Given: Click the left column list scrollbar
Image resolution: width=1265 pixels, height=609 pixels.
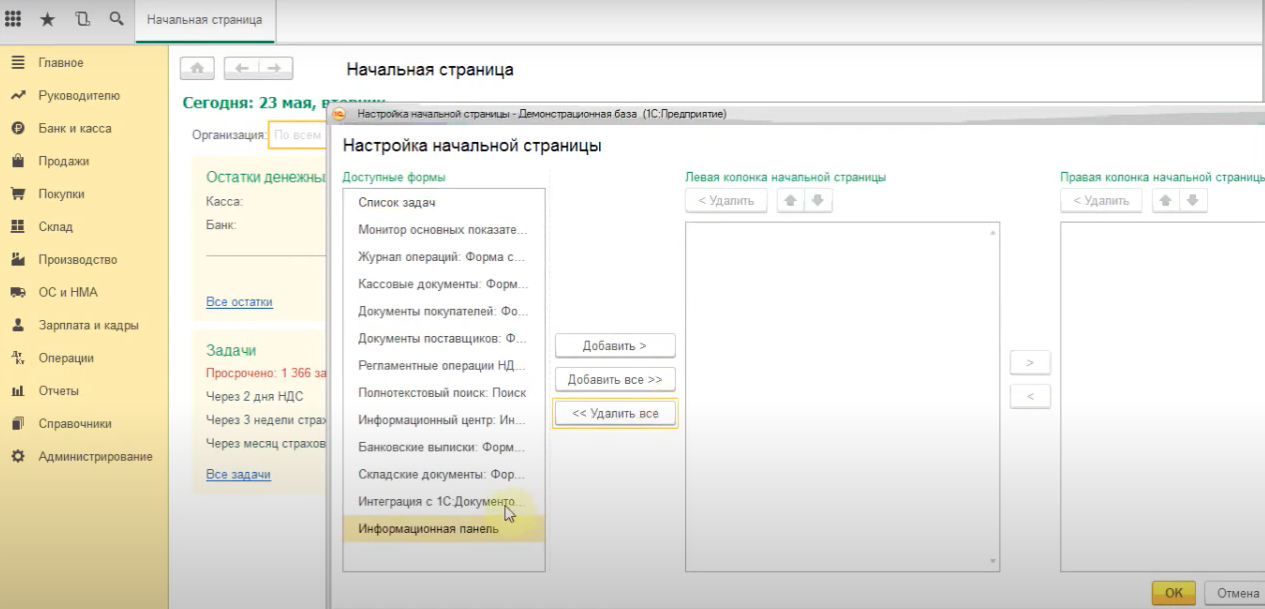Looking at the screenshot, I should (993, 396).
